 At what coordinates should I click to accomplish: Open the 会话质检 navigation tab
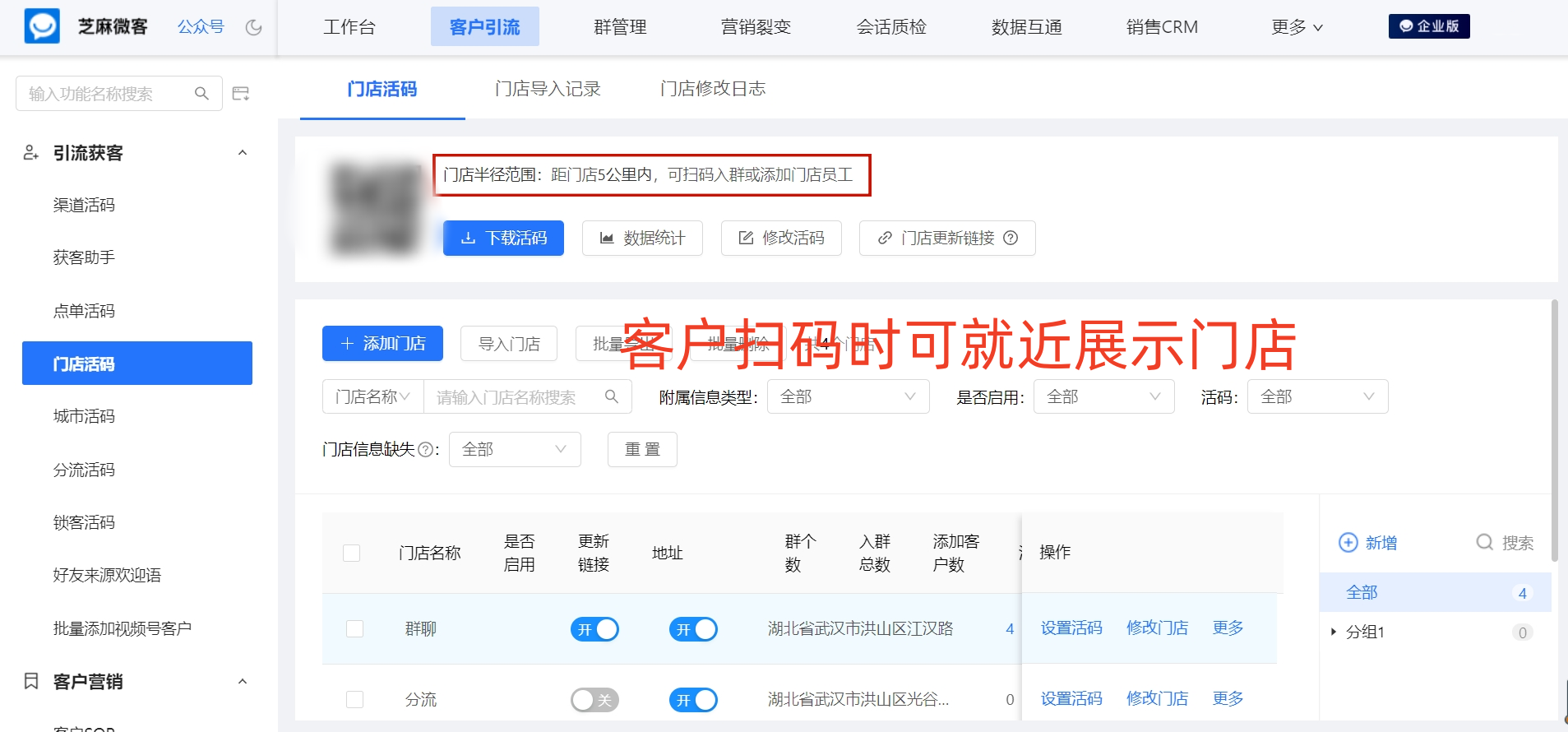click(x=891, y=27)
